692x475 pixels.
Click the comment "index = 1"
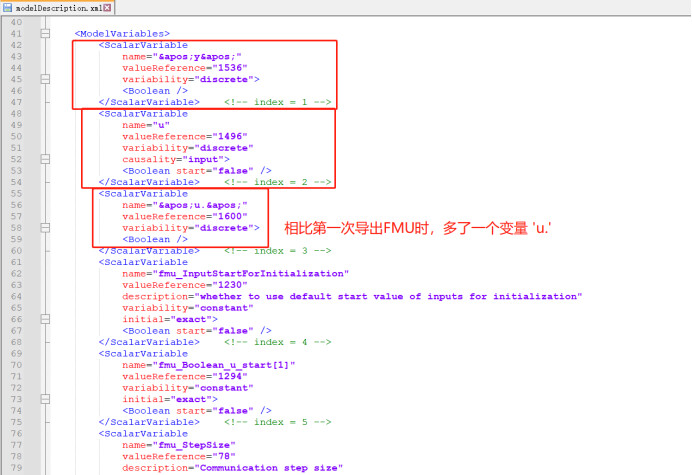coord(278,102)
